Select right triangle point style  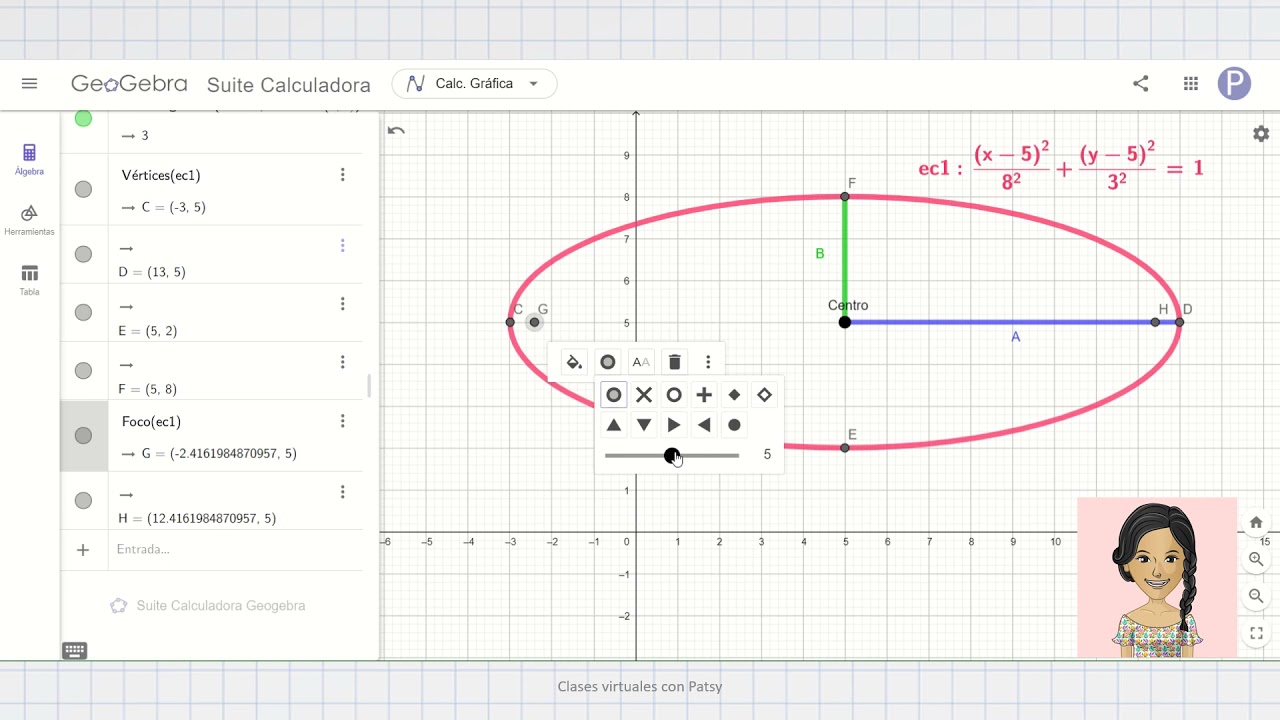coord(674,425)
